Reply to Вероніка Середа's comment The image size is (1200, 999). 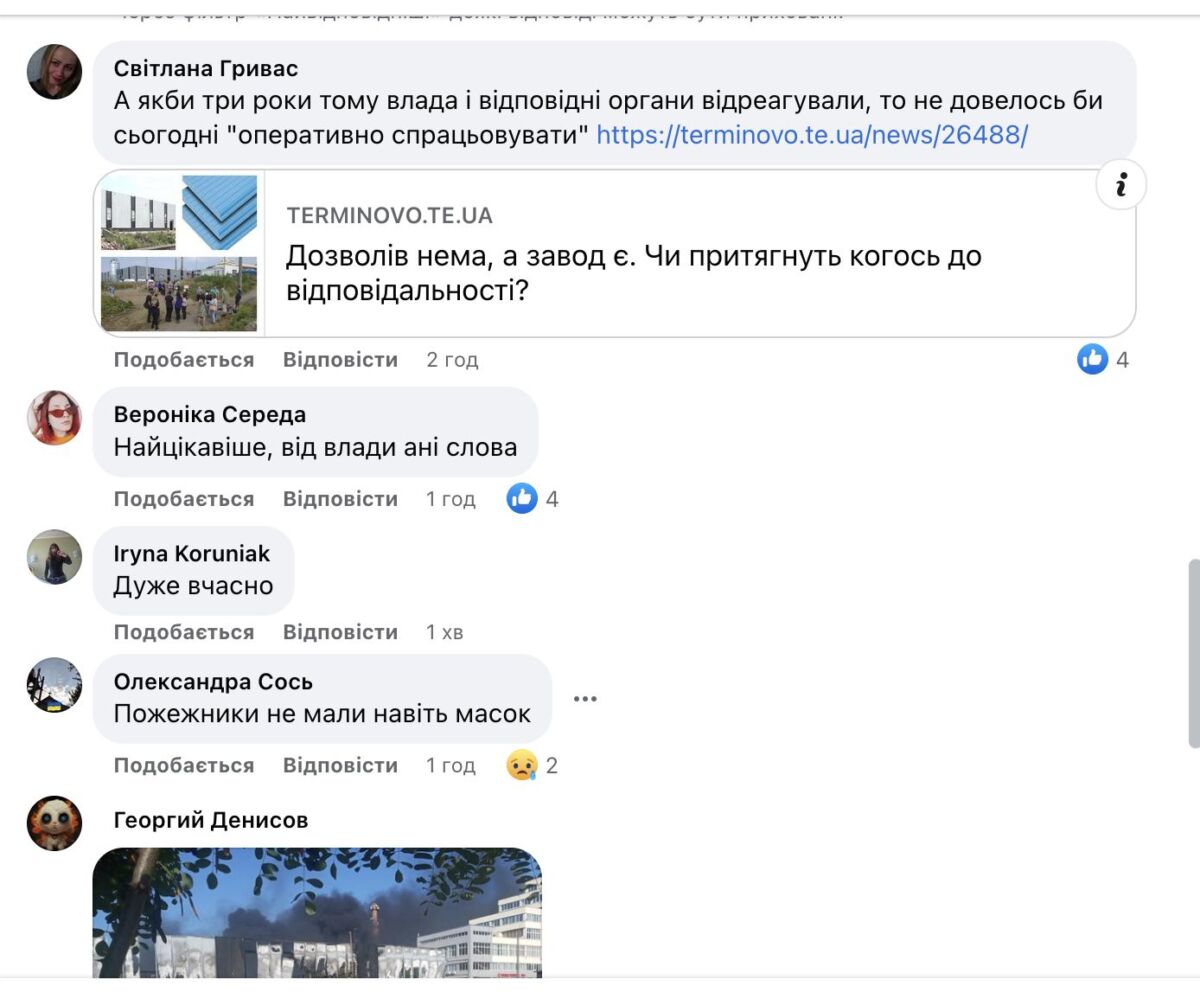(340, 498)
